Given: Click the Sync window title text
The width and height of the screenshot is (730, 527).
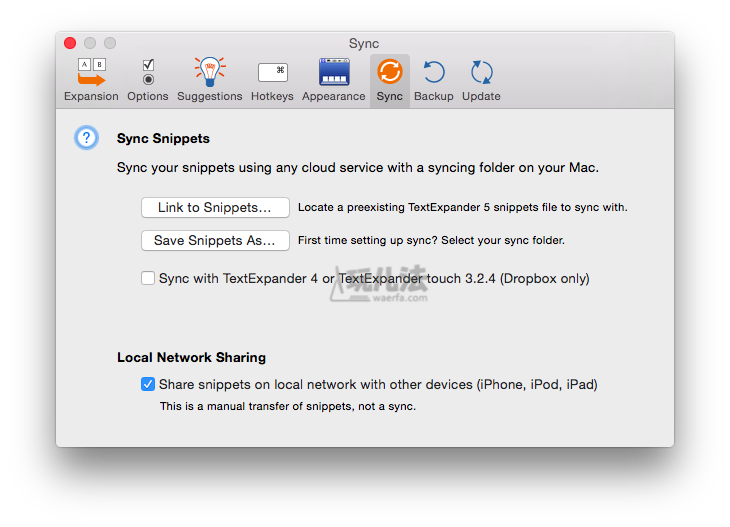Looking at the screenshot, I should 364,44.
